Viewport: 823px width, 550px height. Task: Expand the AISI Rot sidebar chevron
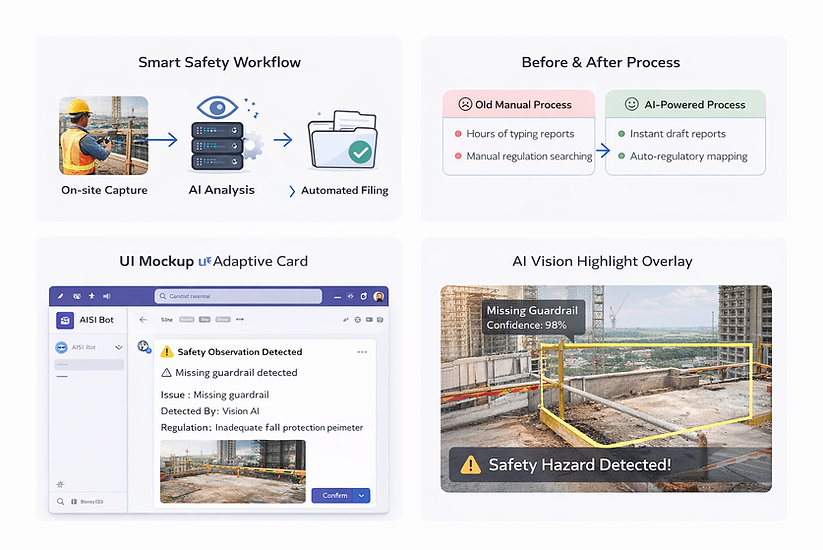tap(119, 347)
